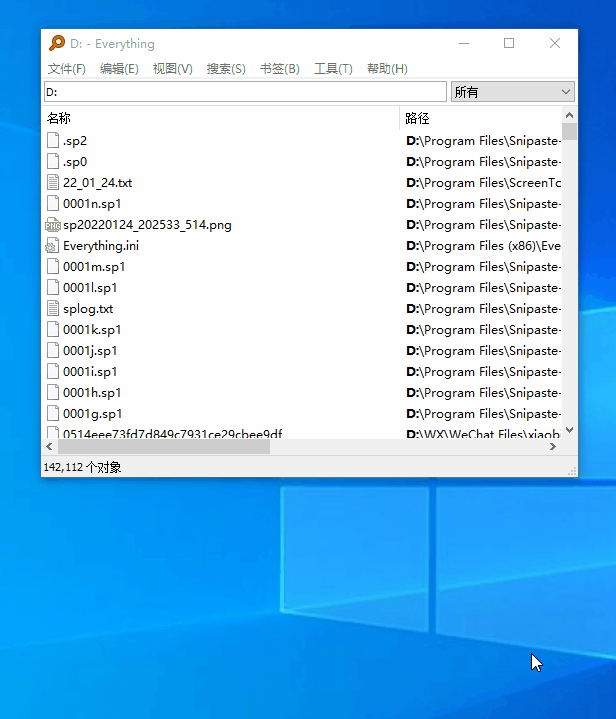Click the file icon beside 0001h.sp1
Image resolution: width=616 pixels, height=719 pixels.
click(x=53, y=393)
